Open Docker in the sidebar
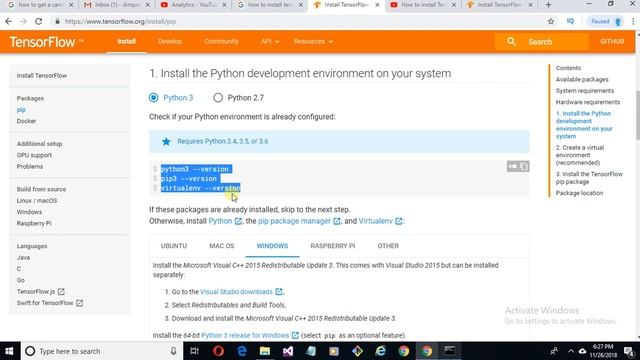This screenshot has width=640, height=360. point(26,121)
